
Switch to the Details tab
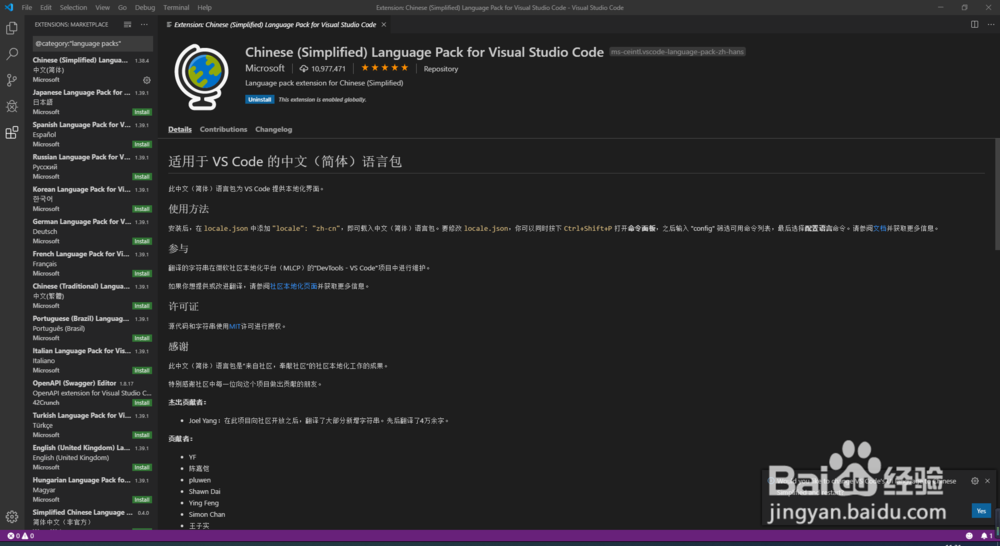(180, 129)
